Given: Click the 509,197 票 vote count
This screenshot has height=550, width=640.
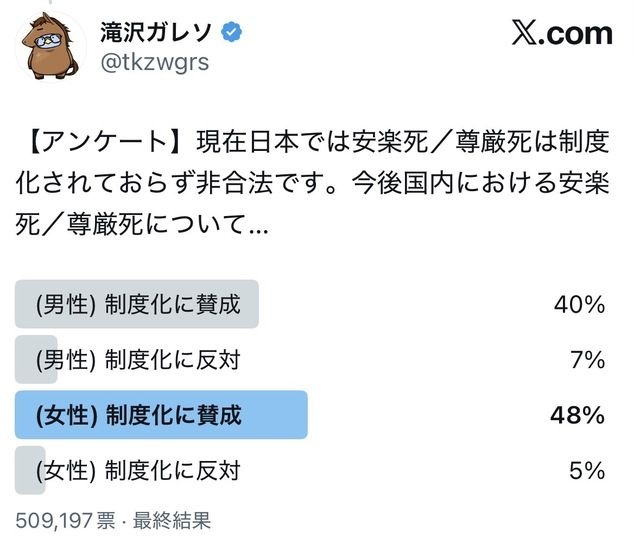Looking at the screenshot, I should 65,521.
